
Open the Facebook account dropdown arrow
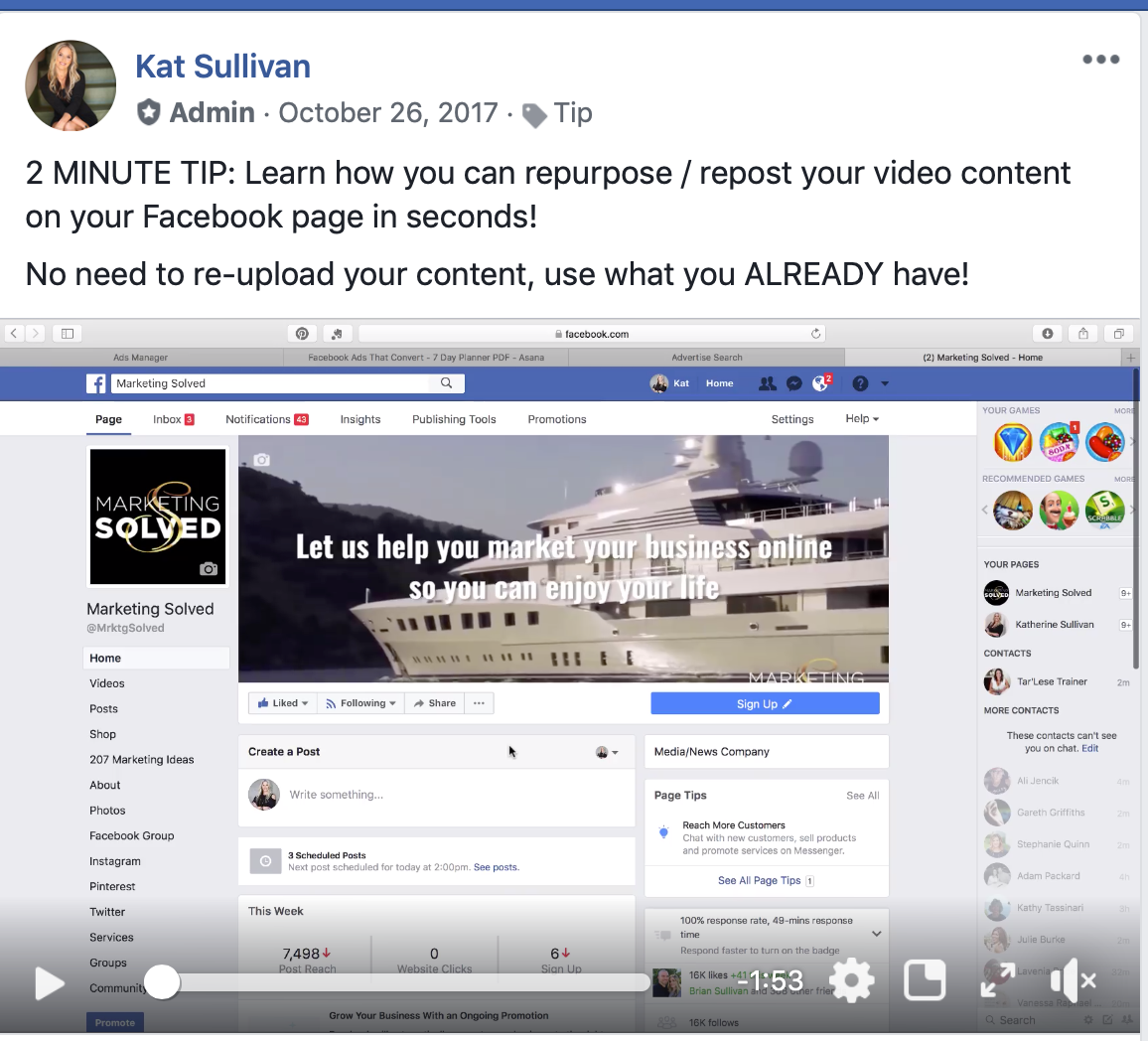pos(885,383)
